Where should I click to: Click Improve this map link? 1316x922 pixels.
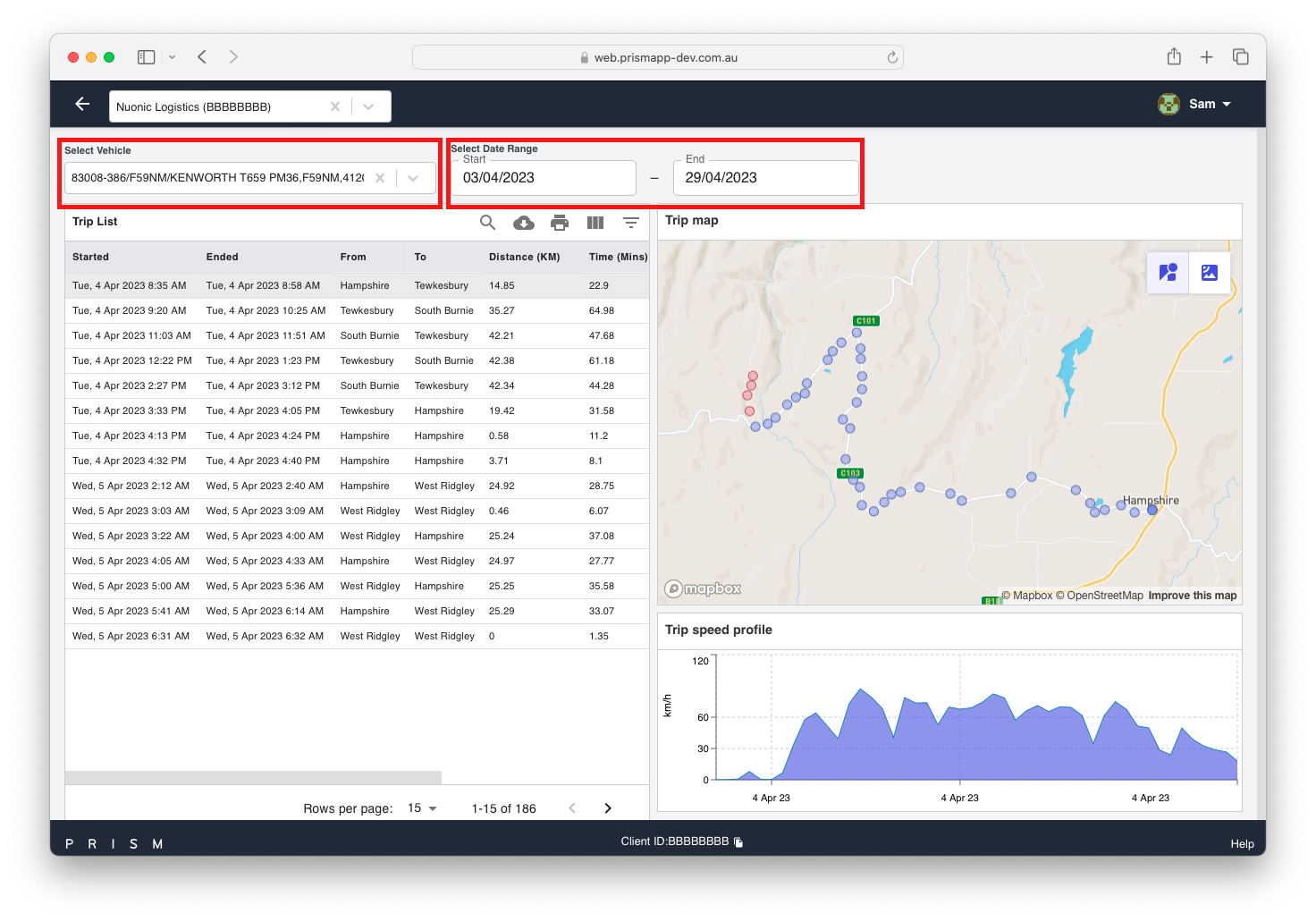coord(1192,596)
